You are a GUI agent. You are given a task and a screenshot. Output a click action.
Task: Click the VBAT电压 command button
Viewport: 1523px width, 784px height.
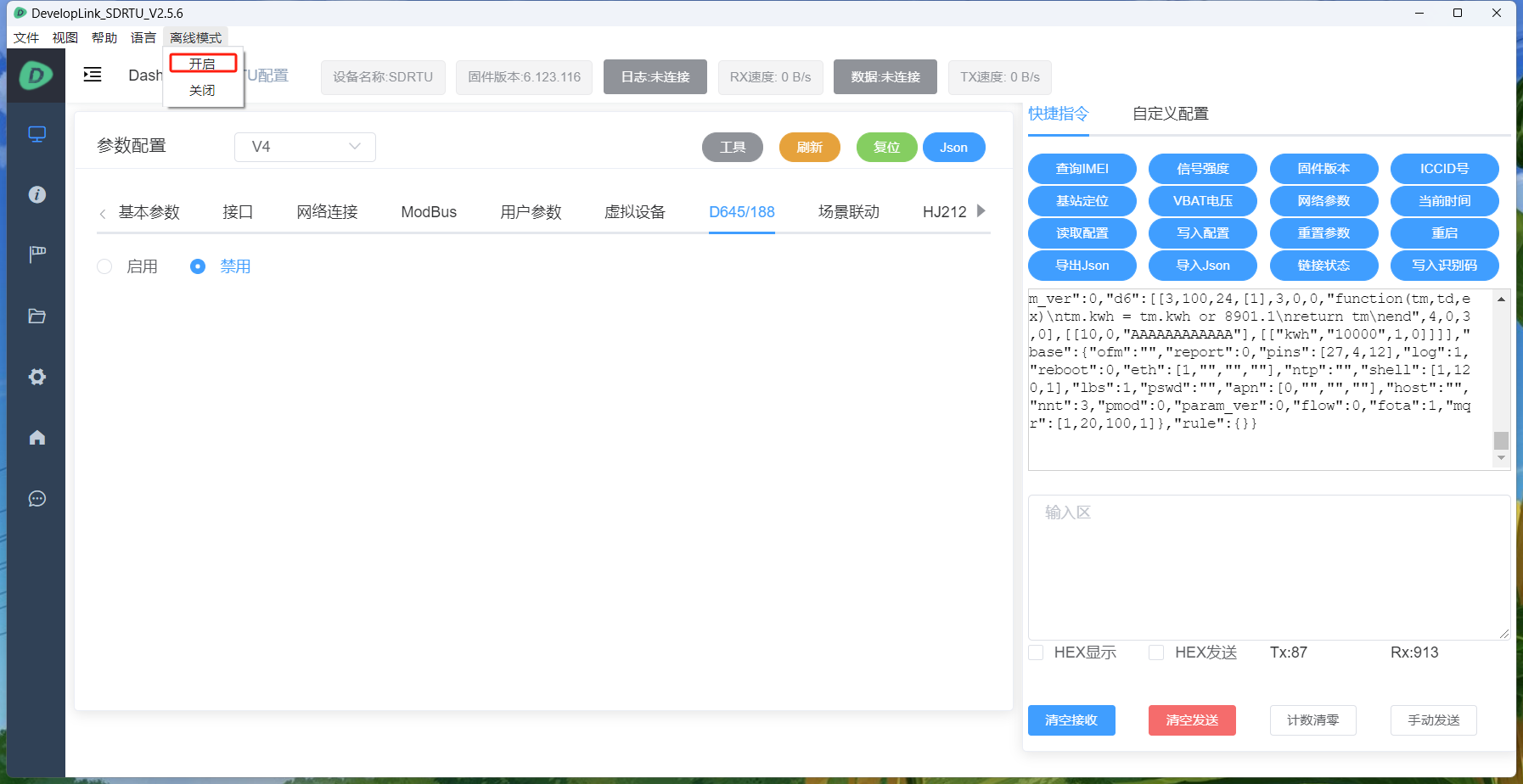pos(1203,201)
